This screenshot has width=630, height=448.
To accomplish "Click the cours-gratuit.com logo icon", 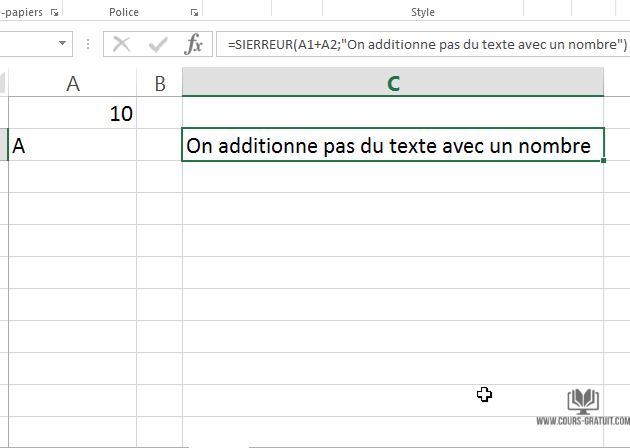I will pos(583,402).
